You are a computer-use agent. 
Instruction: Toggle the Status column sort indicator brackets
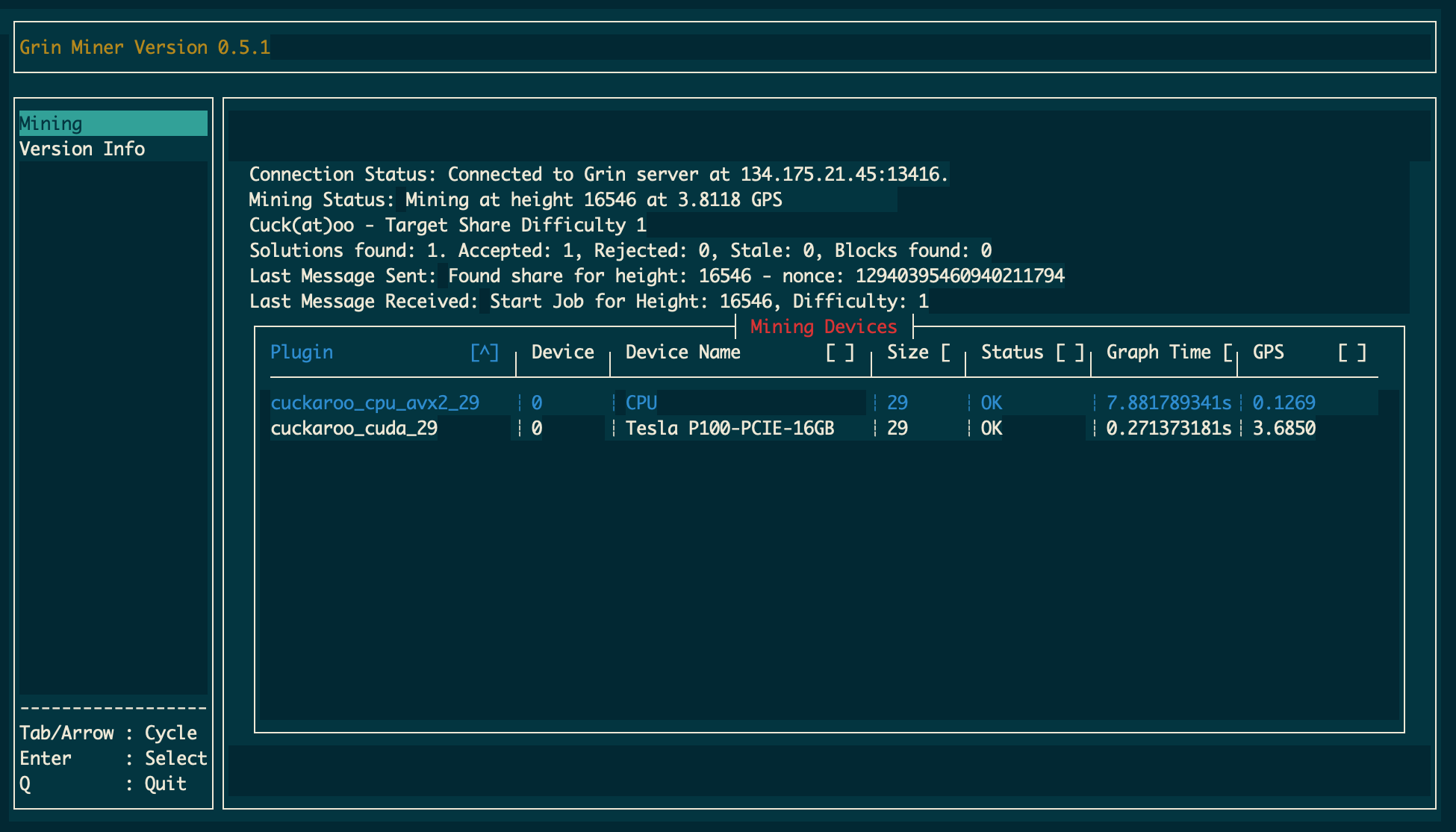(x=1070, y=352)
